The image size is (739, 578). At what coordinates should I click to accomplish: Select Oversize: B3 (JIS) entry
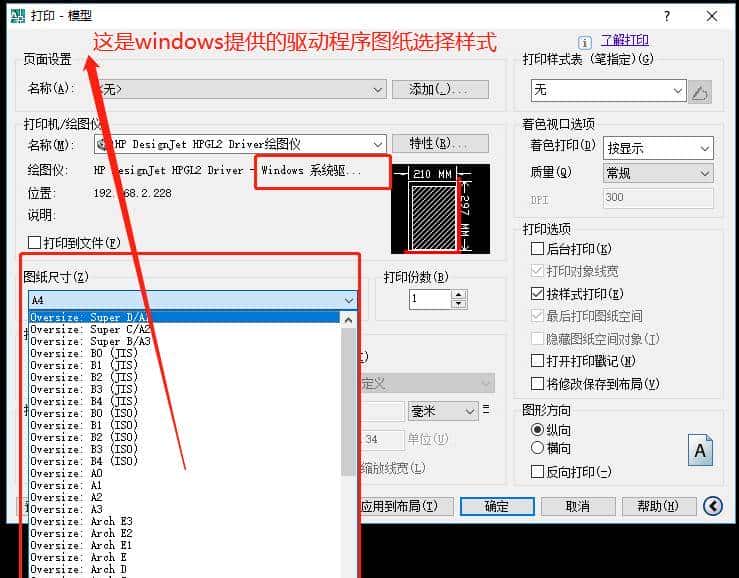point(184,389)
